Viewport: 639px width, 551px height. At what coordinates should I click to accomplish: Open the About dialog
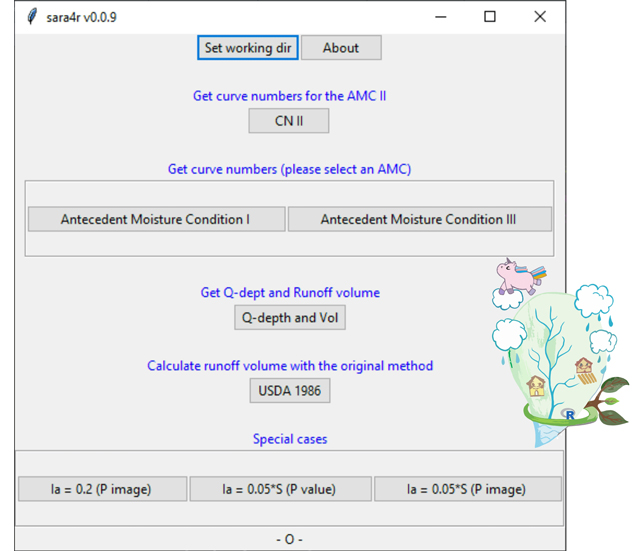click(x=340, y=48)
